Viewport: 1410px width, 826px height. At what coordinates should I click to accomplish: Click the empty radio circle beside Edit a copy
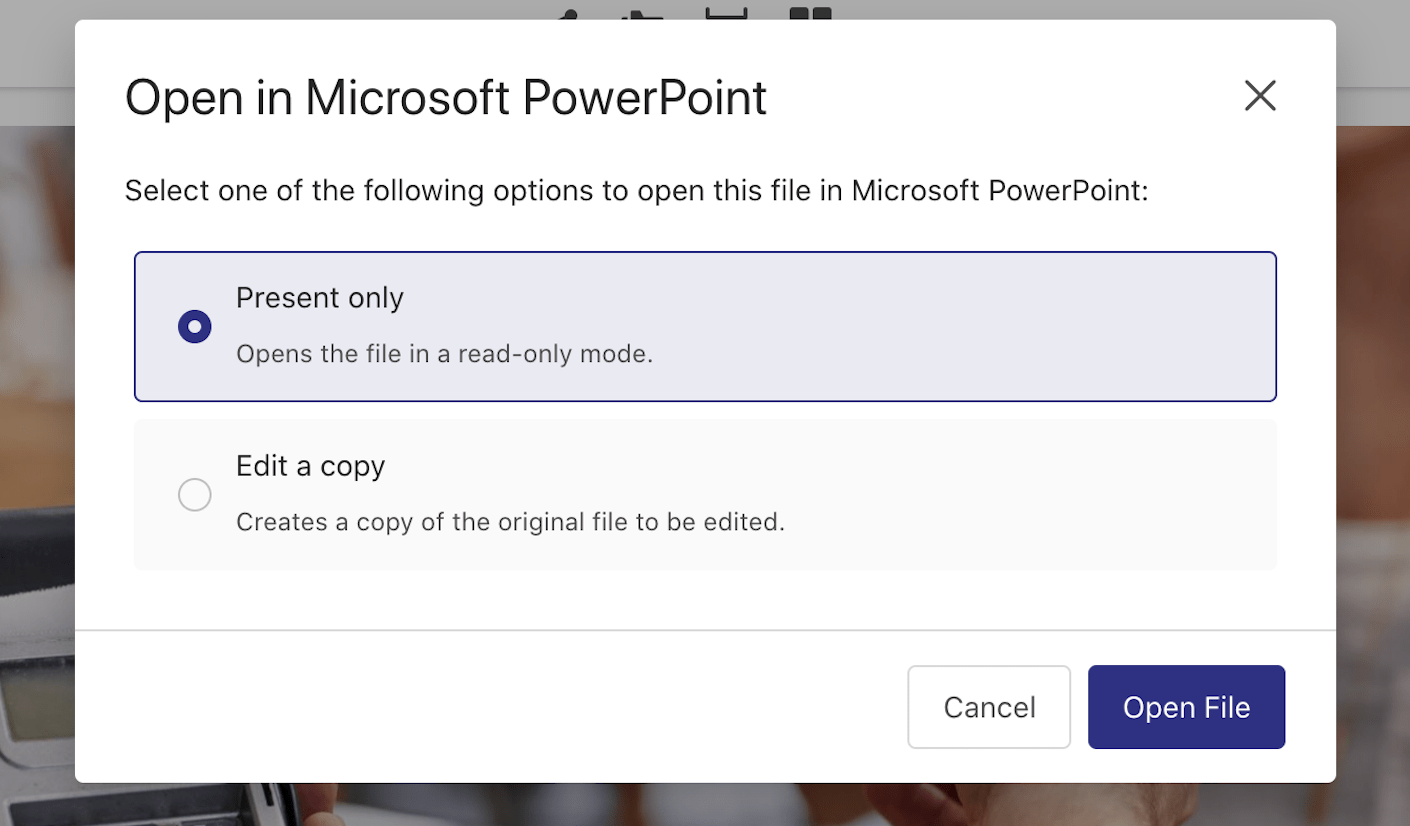point(194,494)
